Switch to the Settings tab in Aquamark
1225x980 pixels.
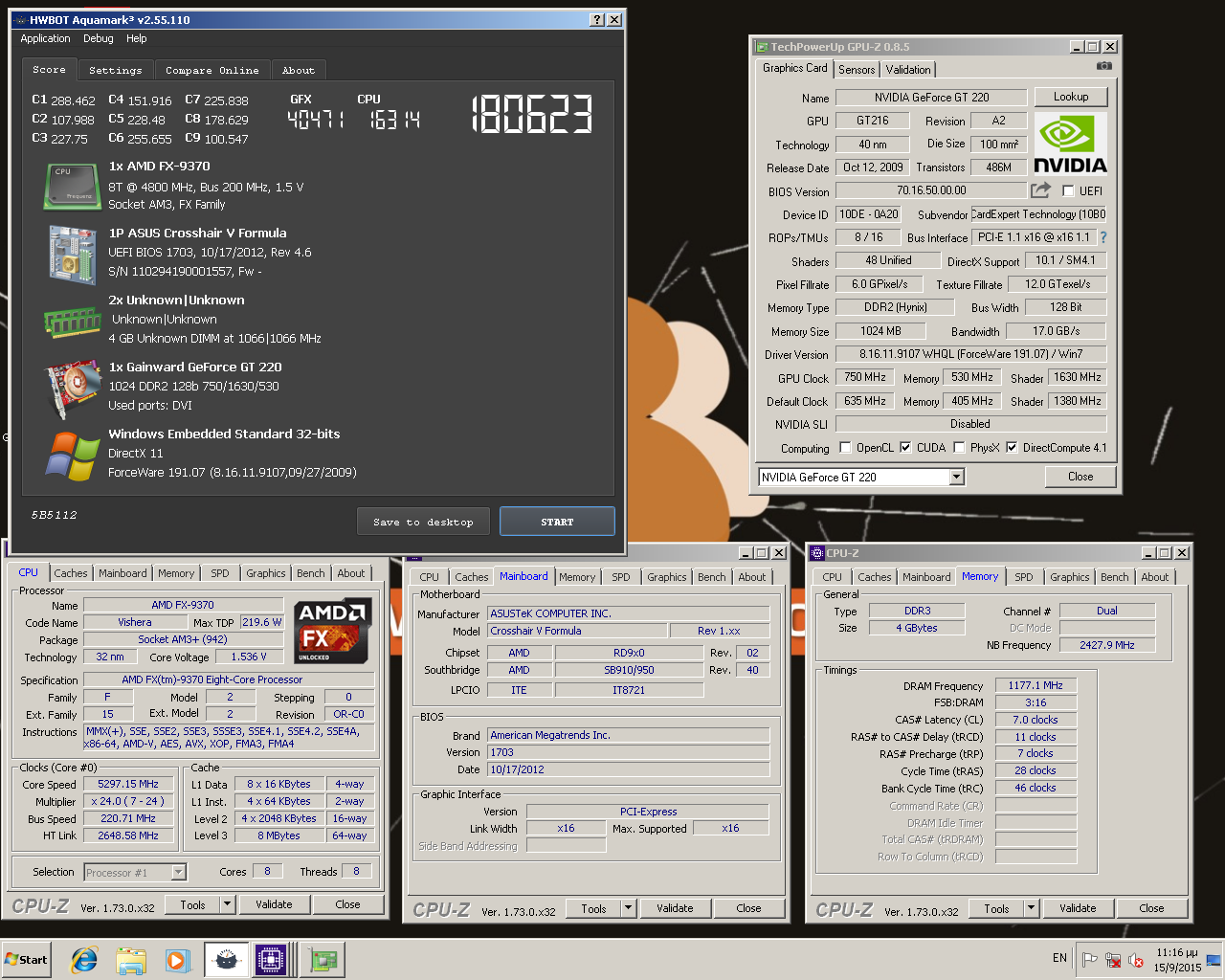click(x=115, y=70)
